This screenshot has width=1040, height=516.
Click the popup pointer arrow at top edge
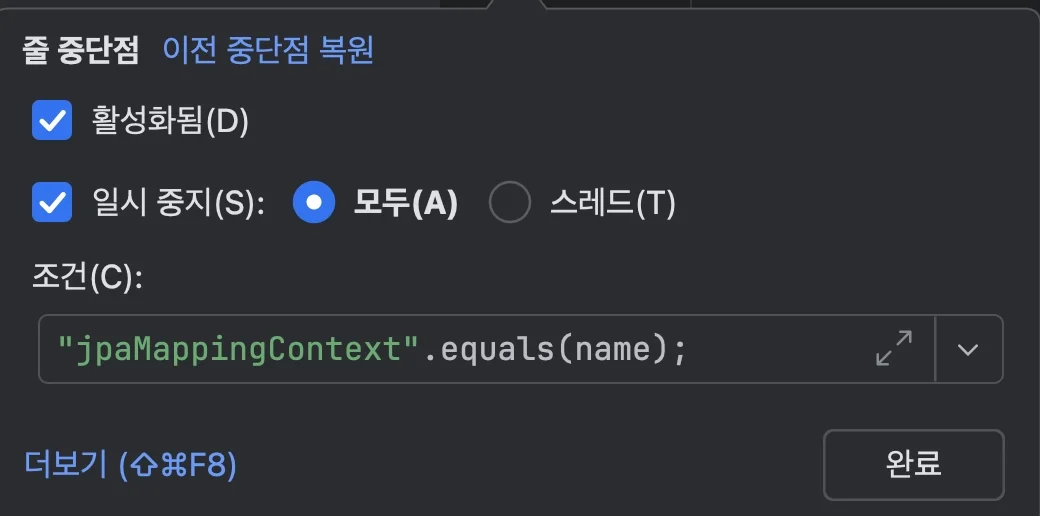point(517,4)
